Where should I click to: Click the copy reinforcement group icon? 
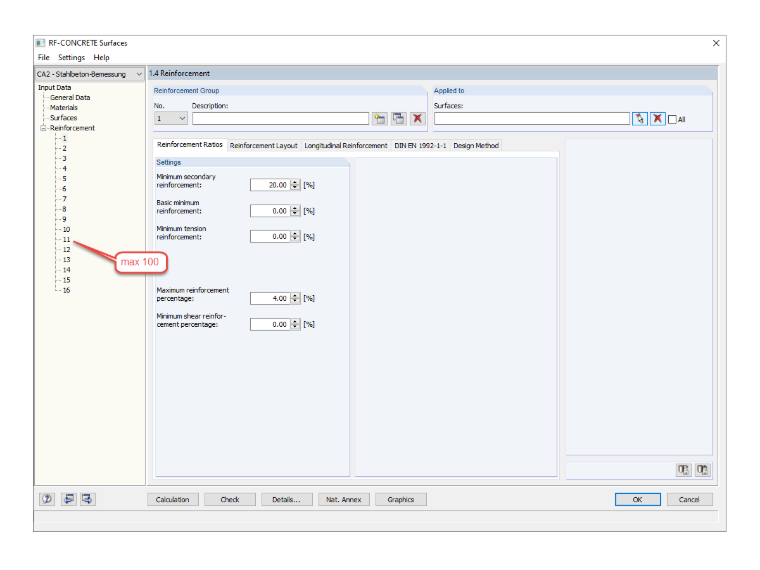tap(398, 119)
